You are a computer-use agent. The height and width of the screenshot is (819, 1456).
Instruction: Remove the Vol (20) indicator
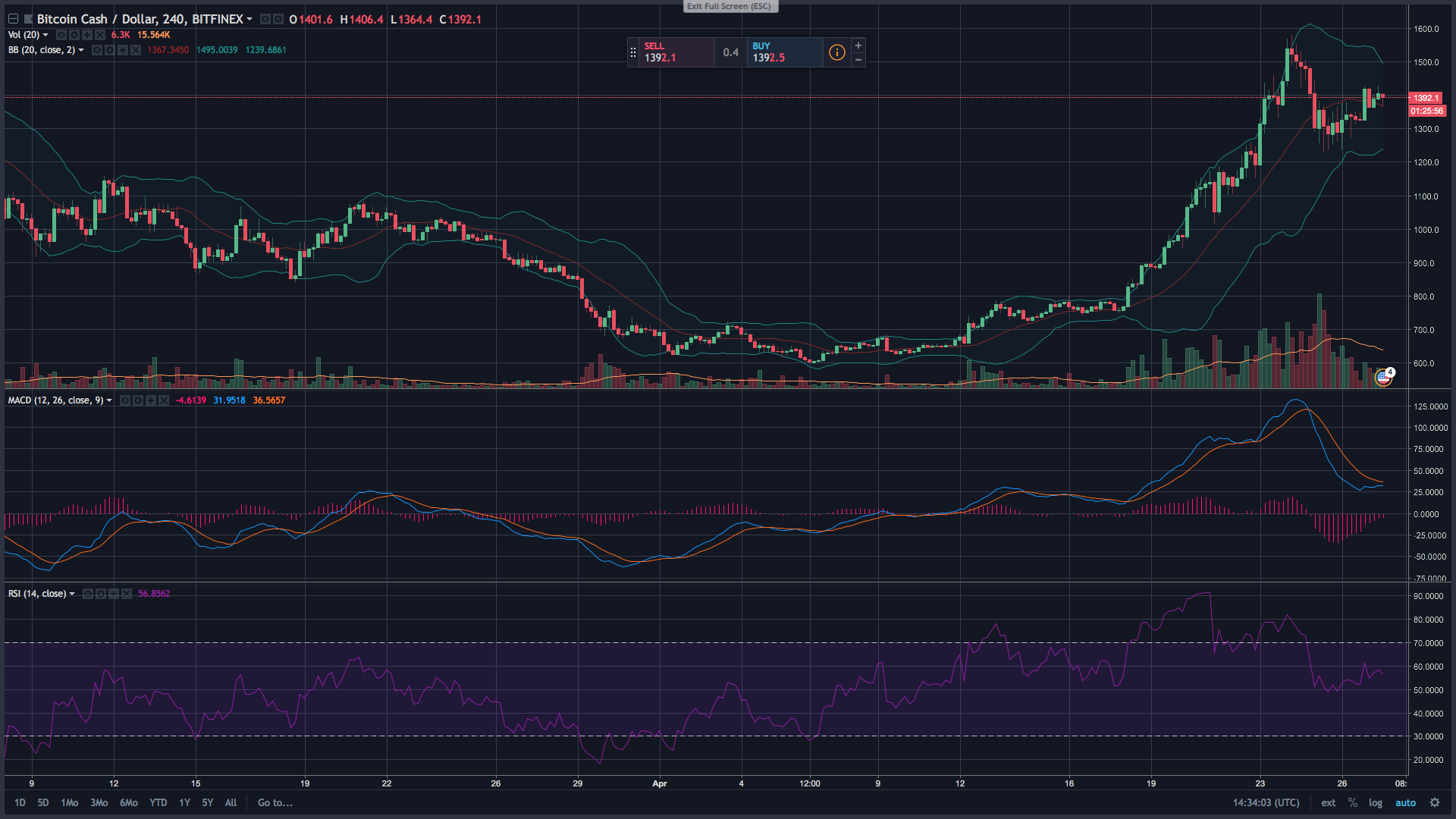[x=100, y=35]
